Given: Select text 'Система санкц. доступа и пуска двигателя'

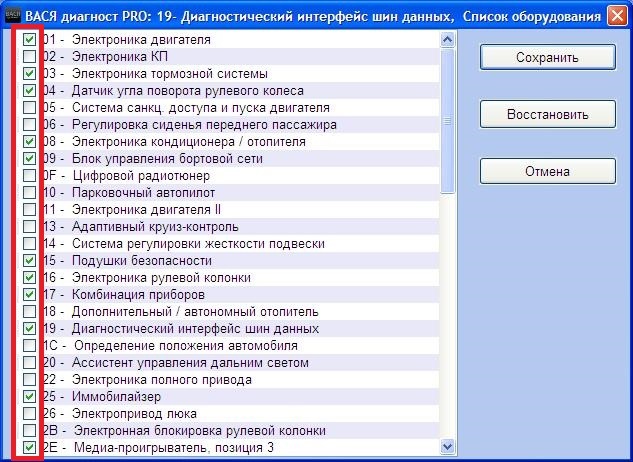Looking at the screenshot, I should tap(201, 107).
